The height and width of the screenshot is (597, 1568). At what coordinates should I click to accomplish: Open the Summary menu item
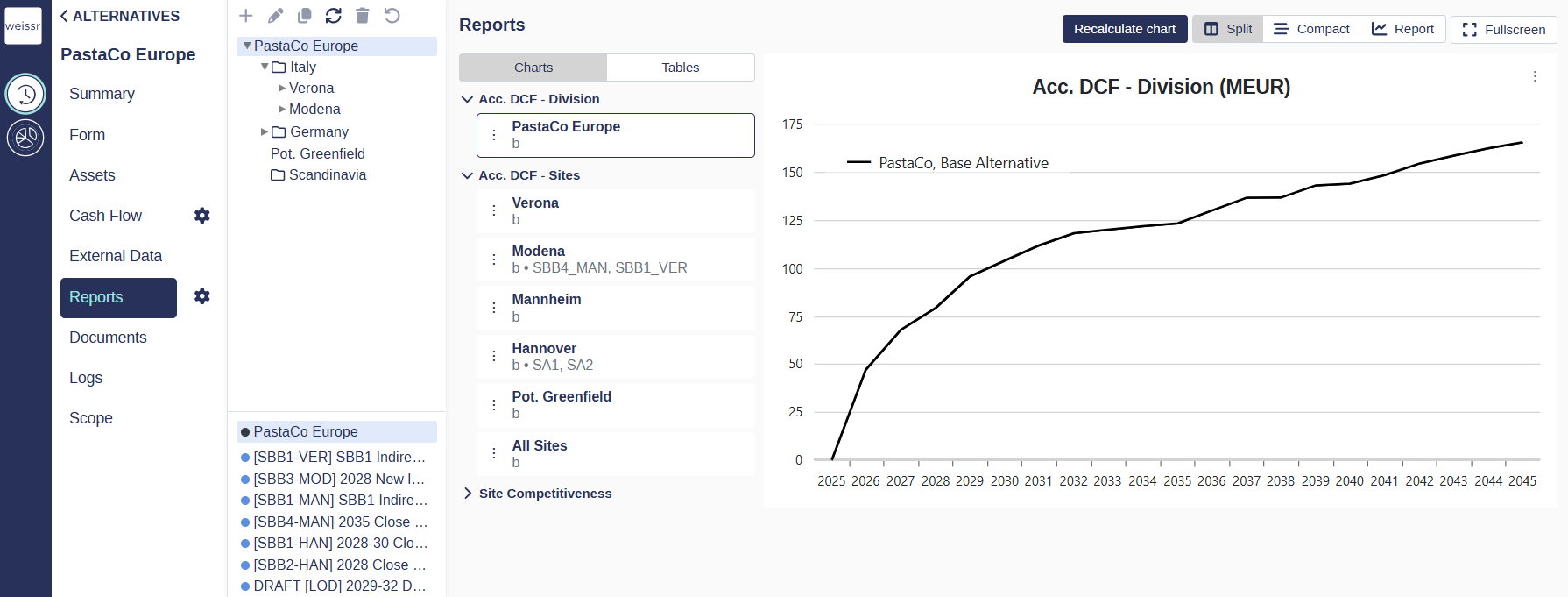102,94
